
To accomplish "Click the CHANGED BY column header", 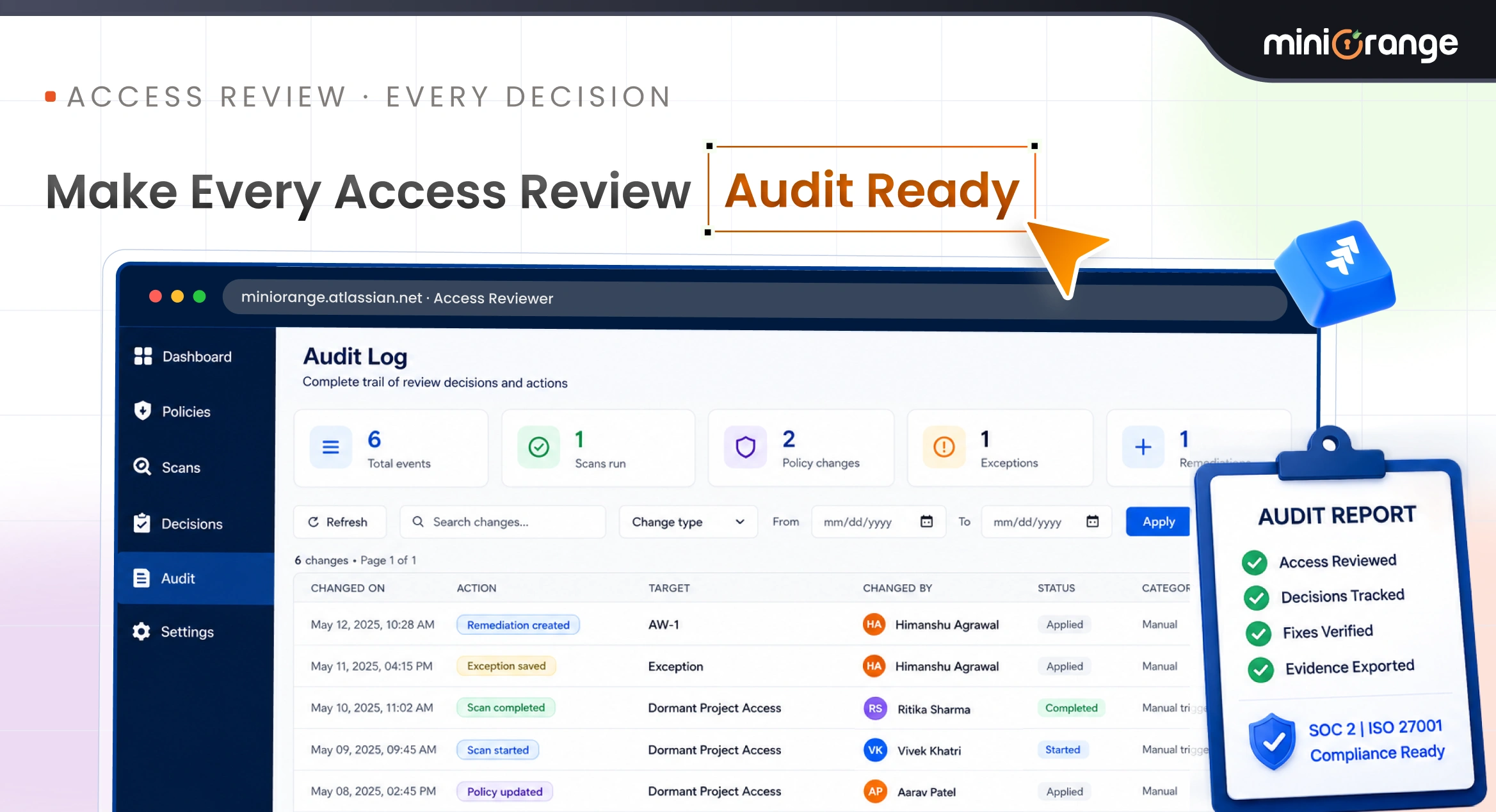I will point(897,588).
